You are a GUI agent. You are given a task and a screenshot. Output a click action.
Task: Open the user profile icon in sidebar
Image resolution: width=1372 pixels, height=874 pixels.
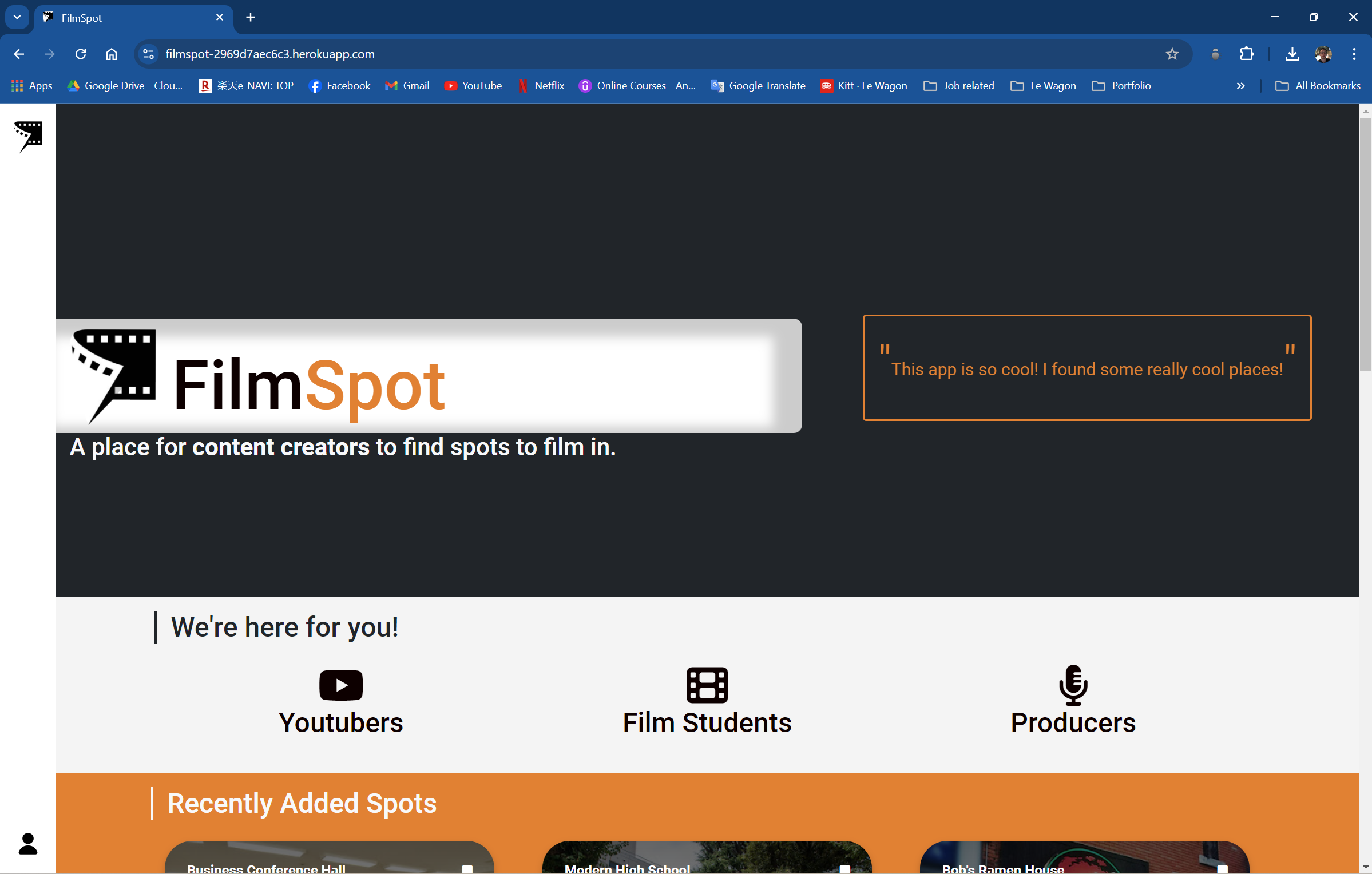coord(28,844)
